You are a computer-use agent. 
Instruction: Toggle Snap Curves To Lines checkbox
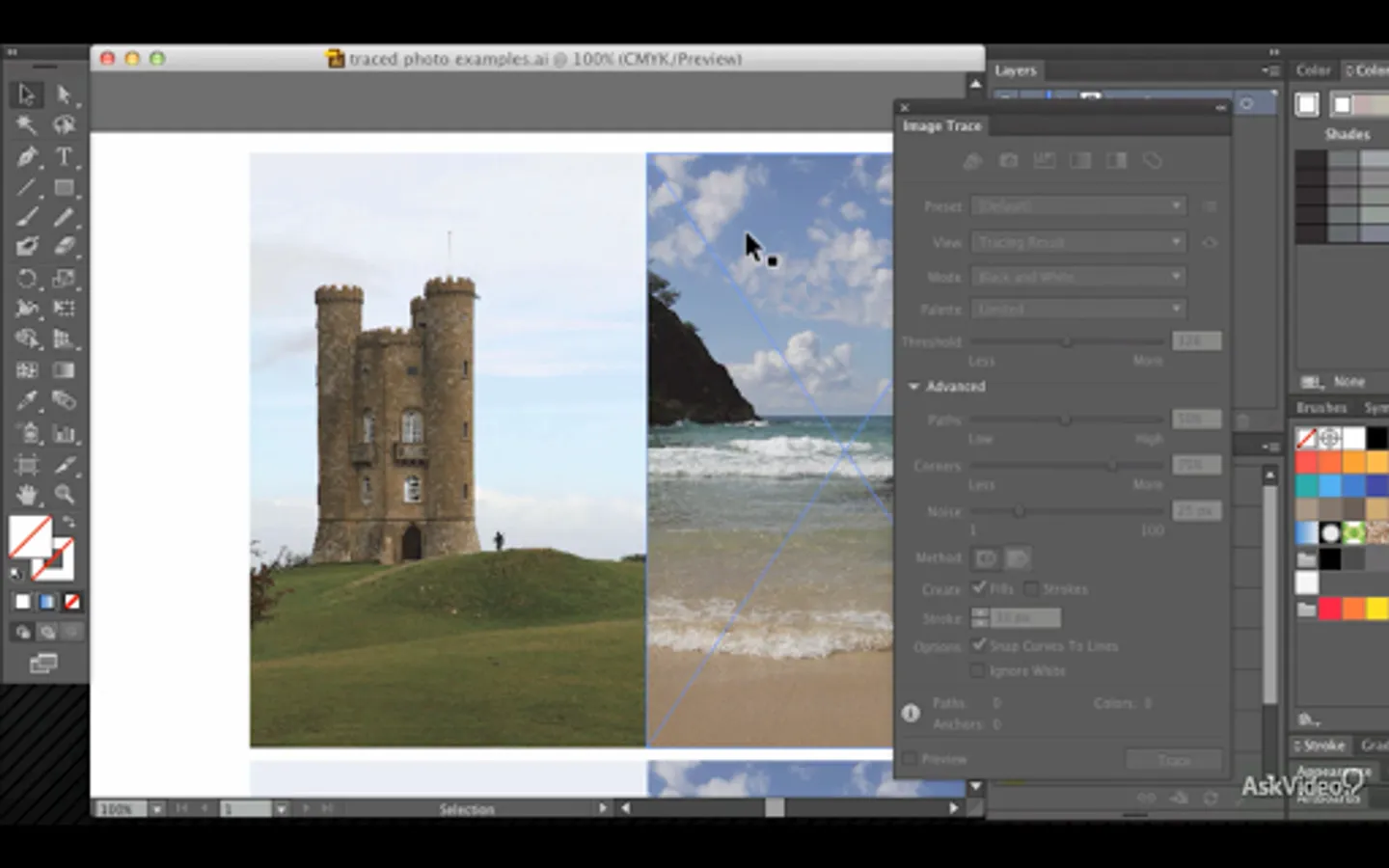979,644
